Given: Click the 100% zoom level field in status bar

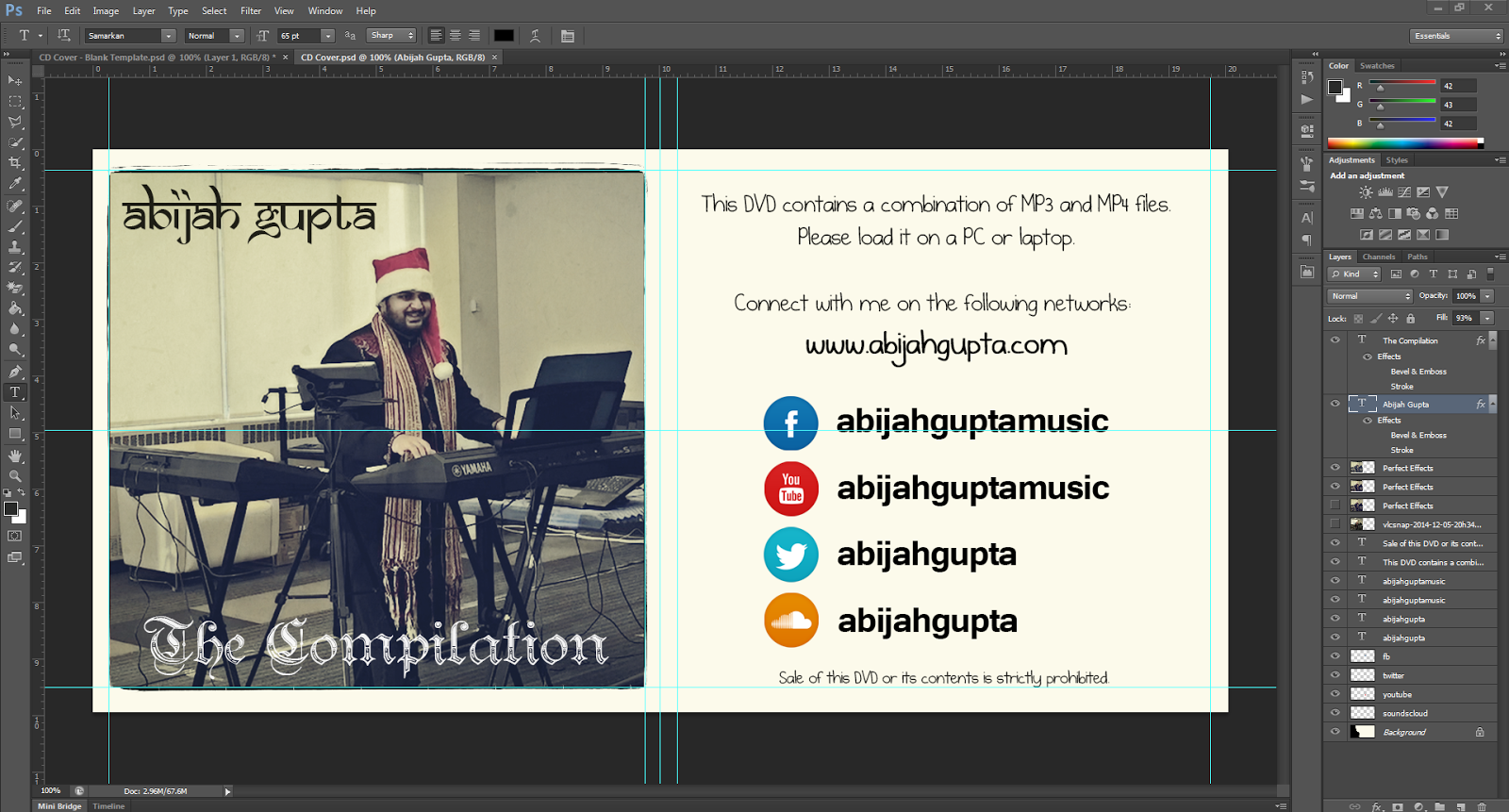Looking at the screenshot, I should click(x=52, y=791).
